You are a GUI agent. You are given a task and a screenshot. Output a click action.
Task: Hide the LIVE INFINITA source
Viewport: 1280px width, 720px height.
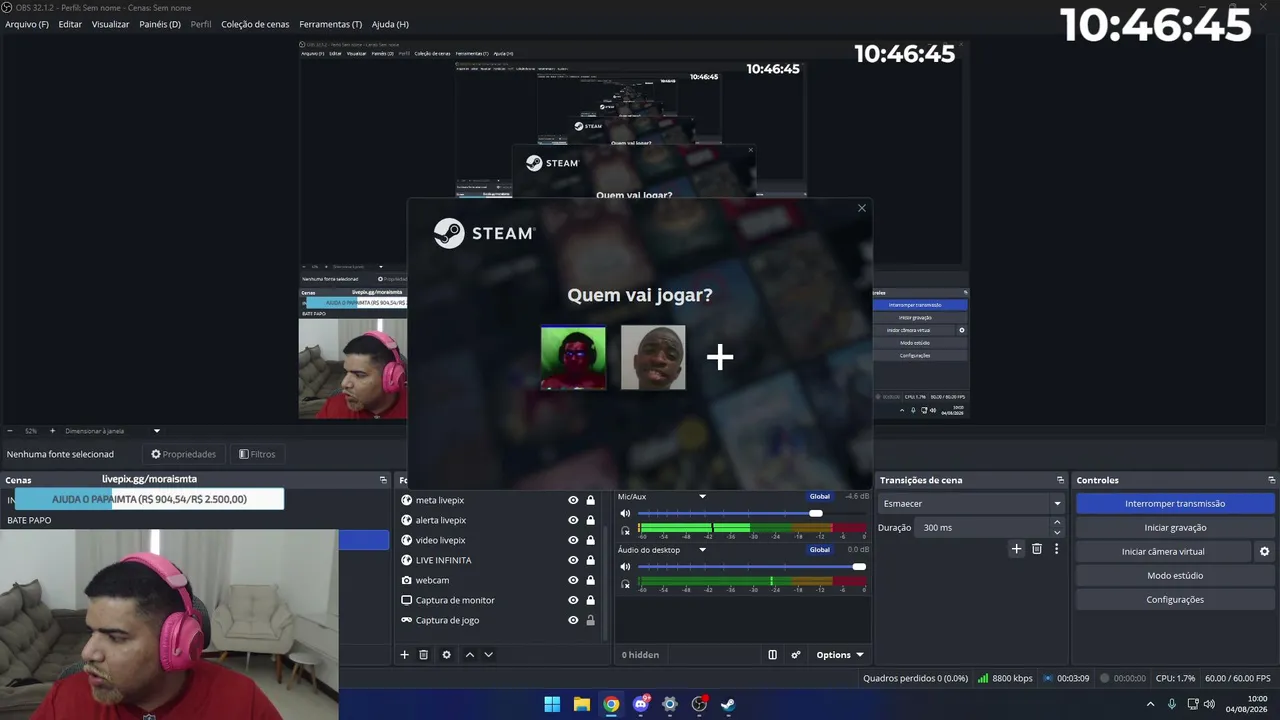click(573, 560)
